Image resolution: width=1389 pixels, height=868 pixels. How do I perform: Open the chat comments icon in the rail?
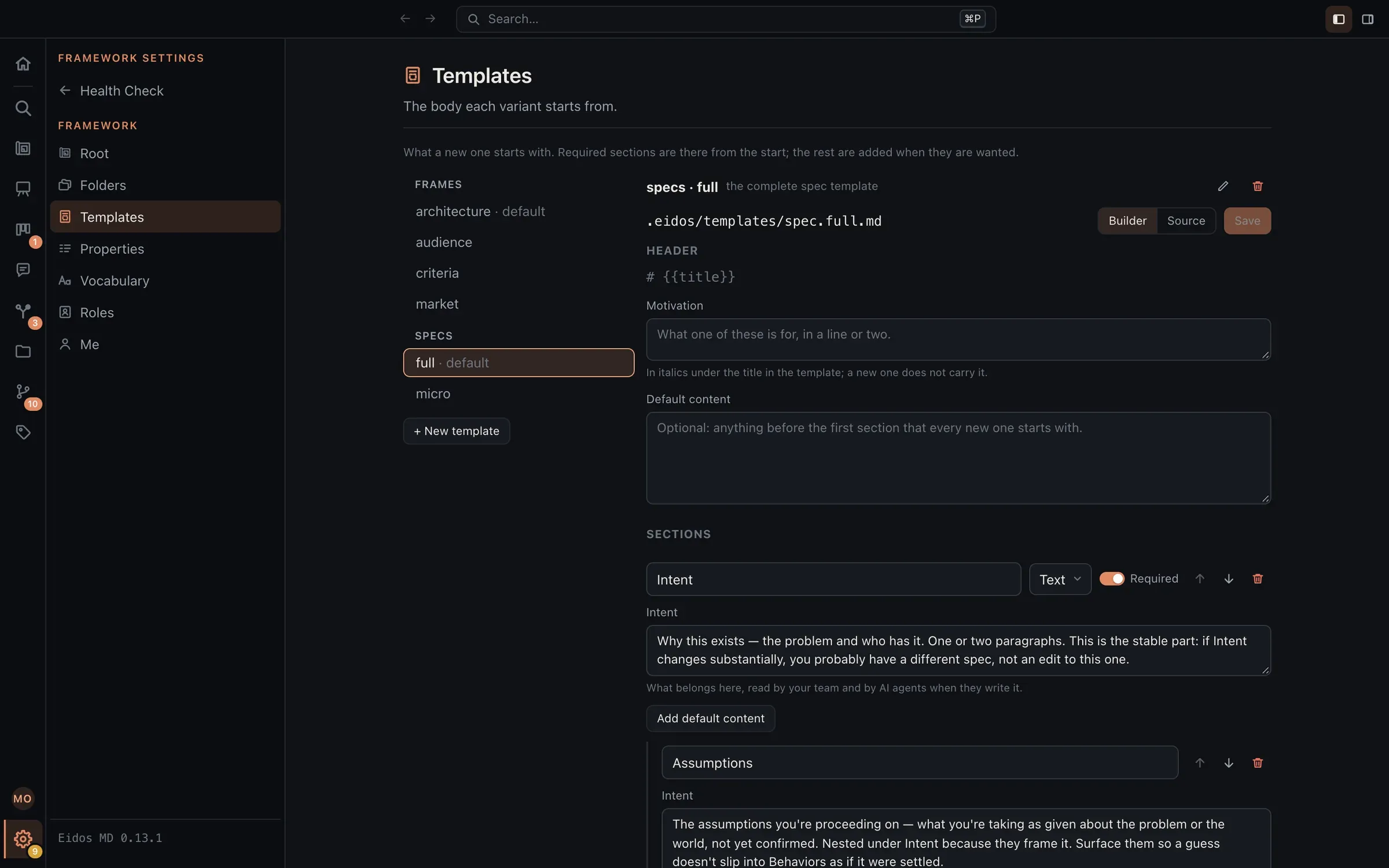point(23,270)
